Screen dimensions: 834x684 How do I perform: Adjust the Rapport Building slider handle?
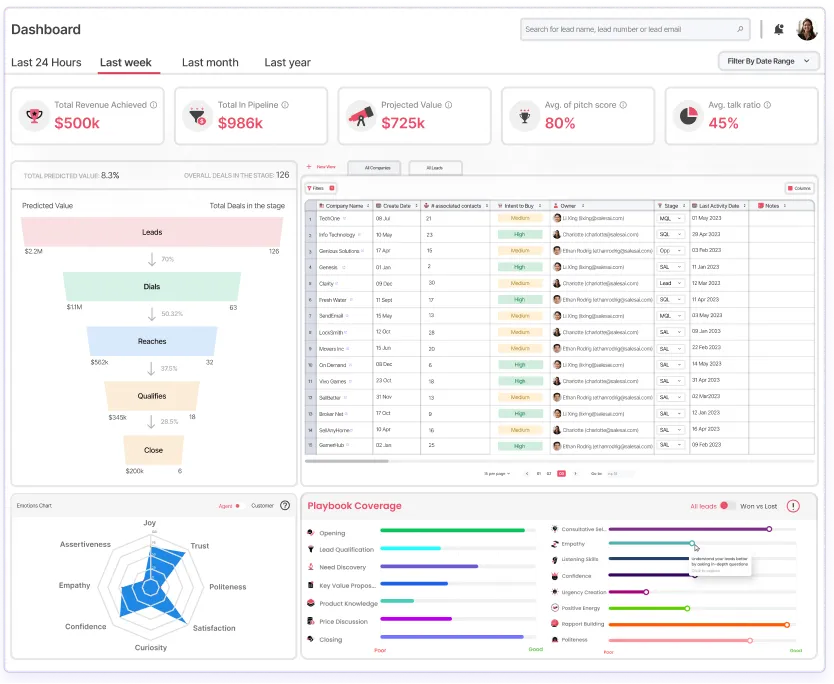787,624
